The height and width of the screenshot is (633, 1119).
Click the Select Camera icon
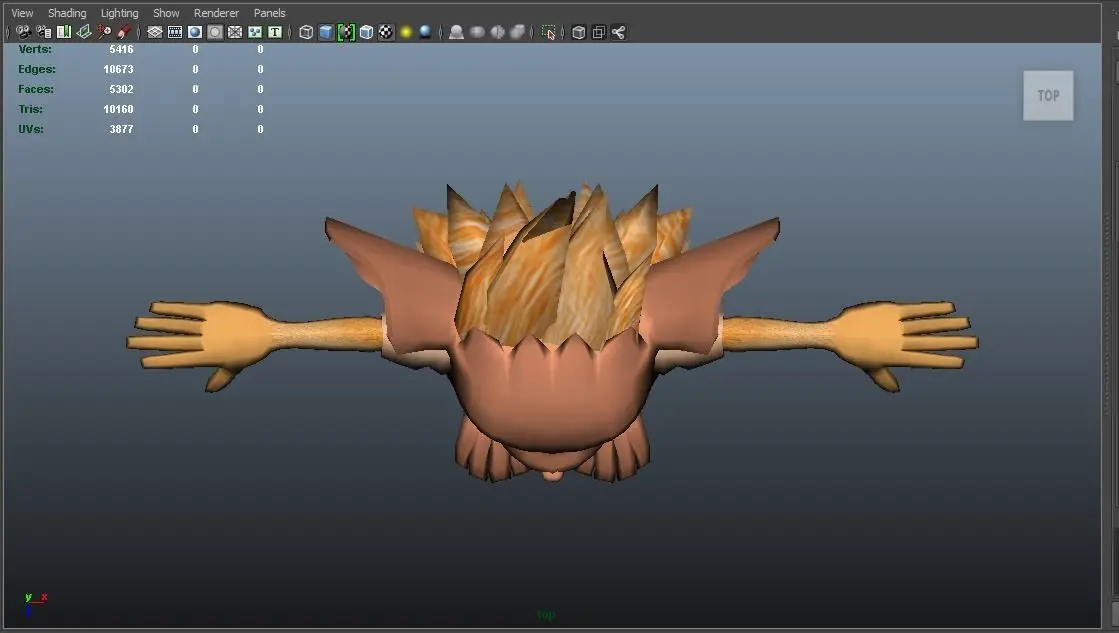tap(24, 32)
